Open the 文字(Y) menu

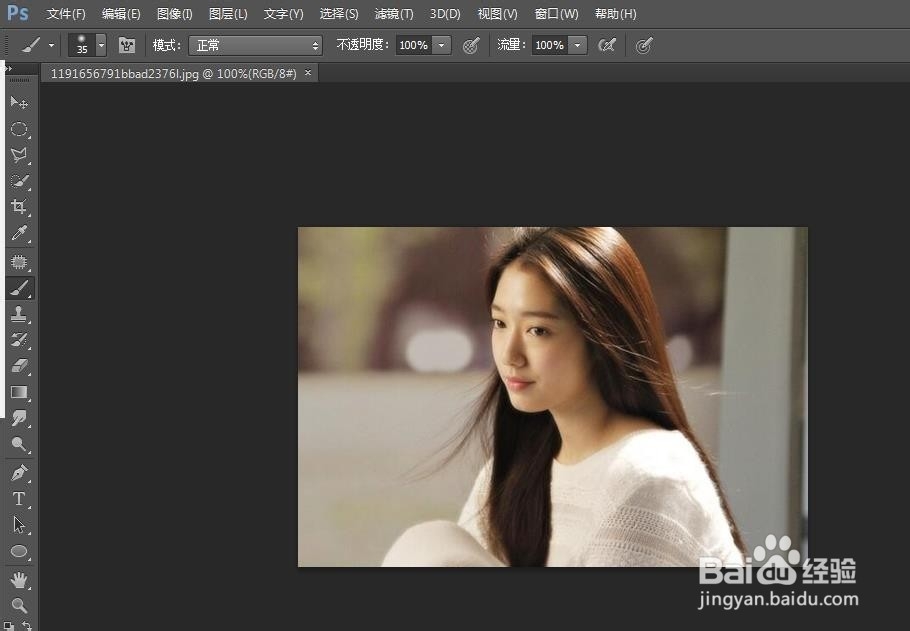click(x=283, y=13)
